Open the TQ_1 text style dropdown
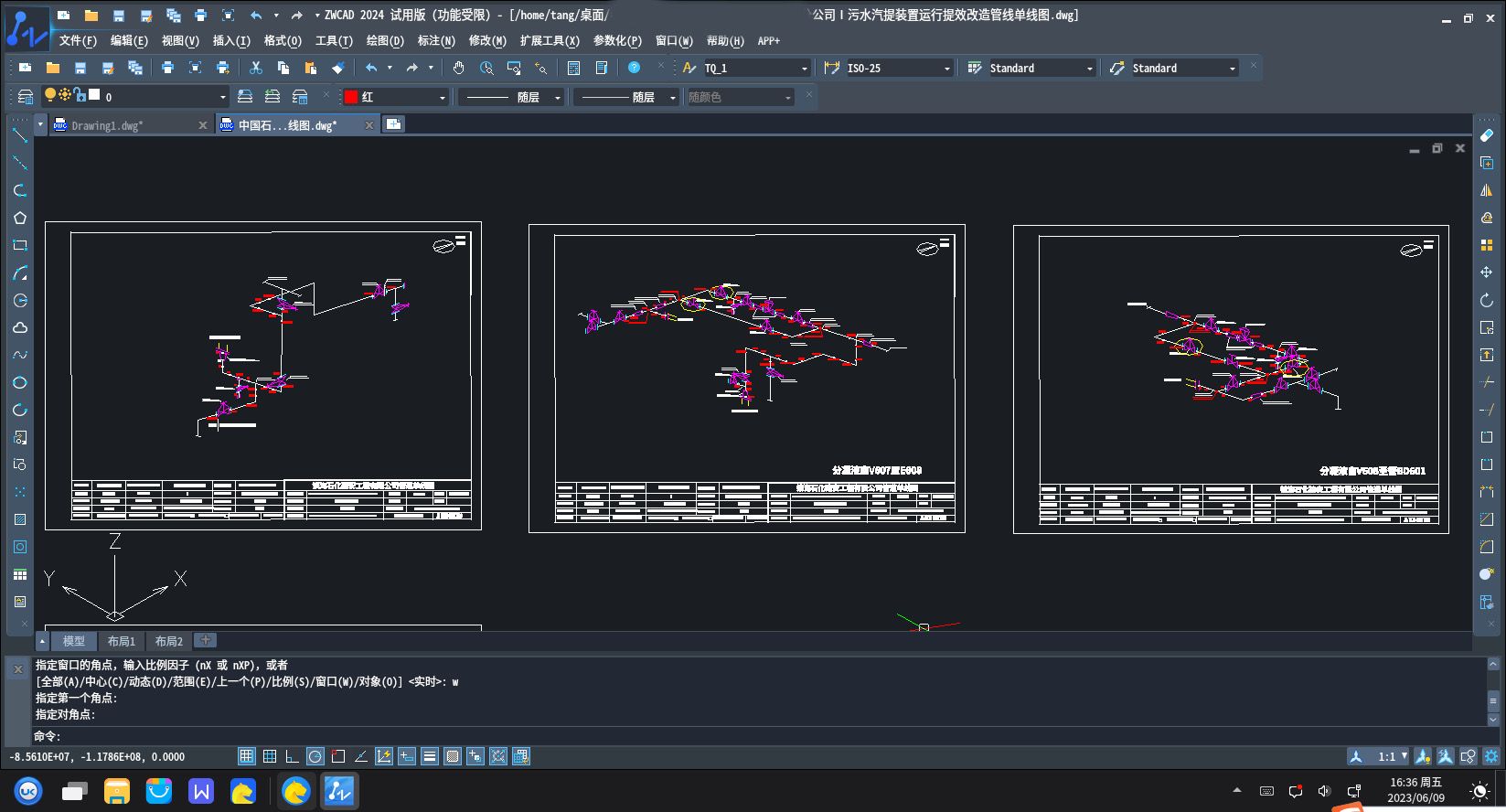 click(x=756, y=69)
